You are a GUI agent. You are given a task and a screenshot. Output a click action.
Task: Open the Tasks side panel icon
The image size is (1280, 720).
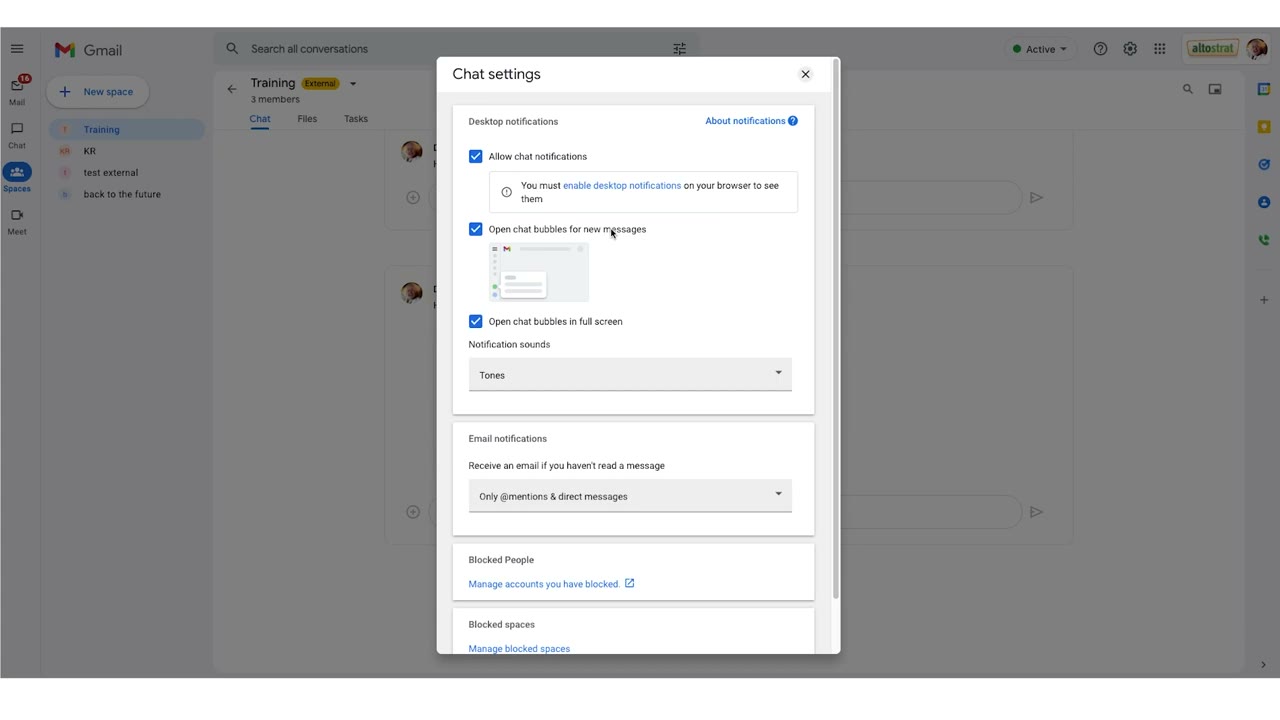coord(1264,165)
